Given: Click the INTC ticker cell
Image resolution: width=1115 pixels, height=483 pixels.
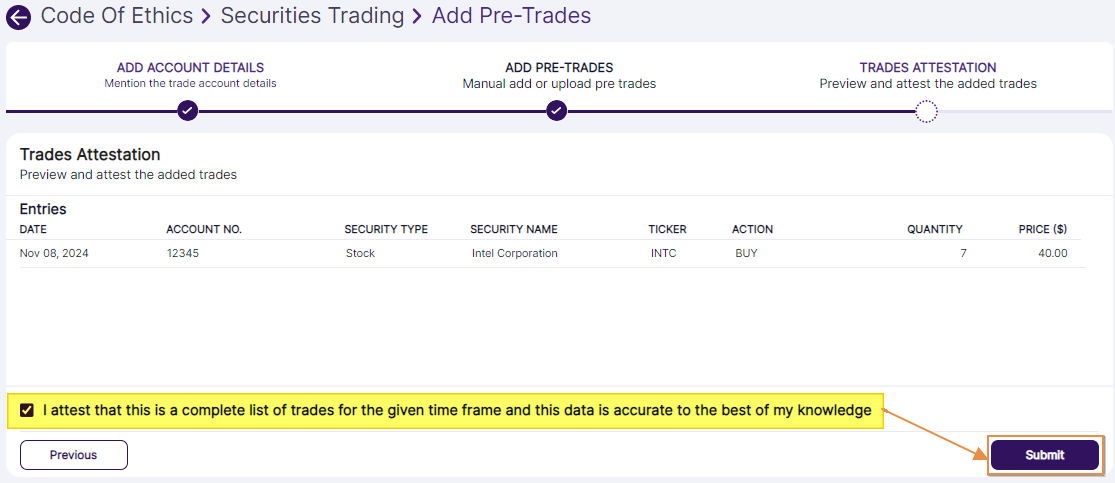Looking at the screenshot, I should point(663,253).
